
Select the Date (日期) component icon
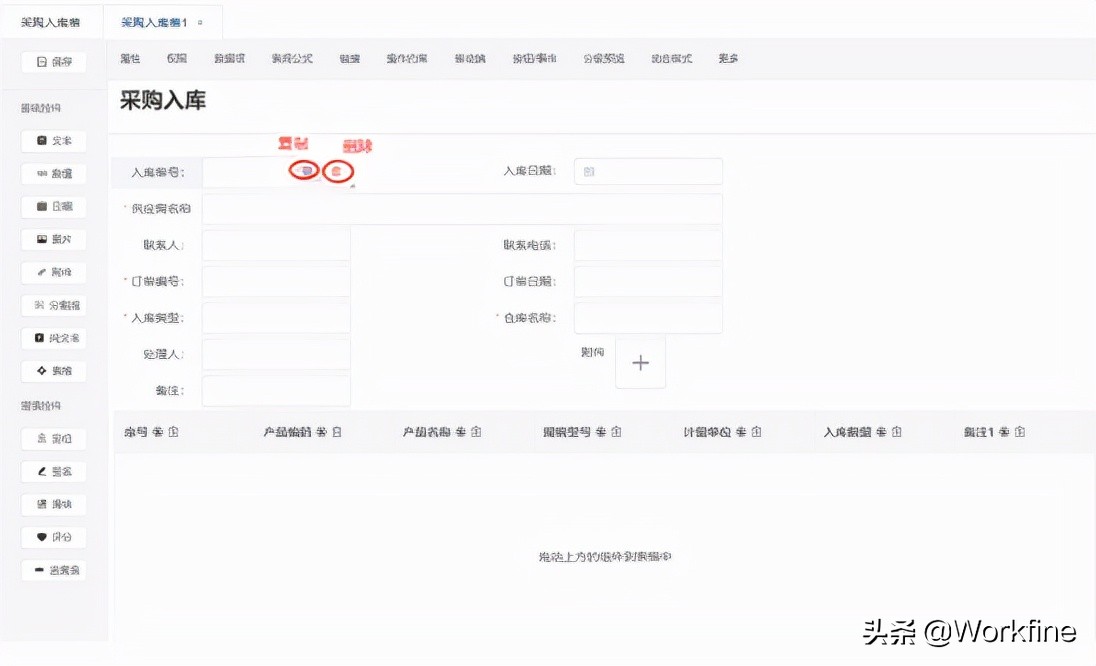53,206
